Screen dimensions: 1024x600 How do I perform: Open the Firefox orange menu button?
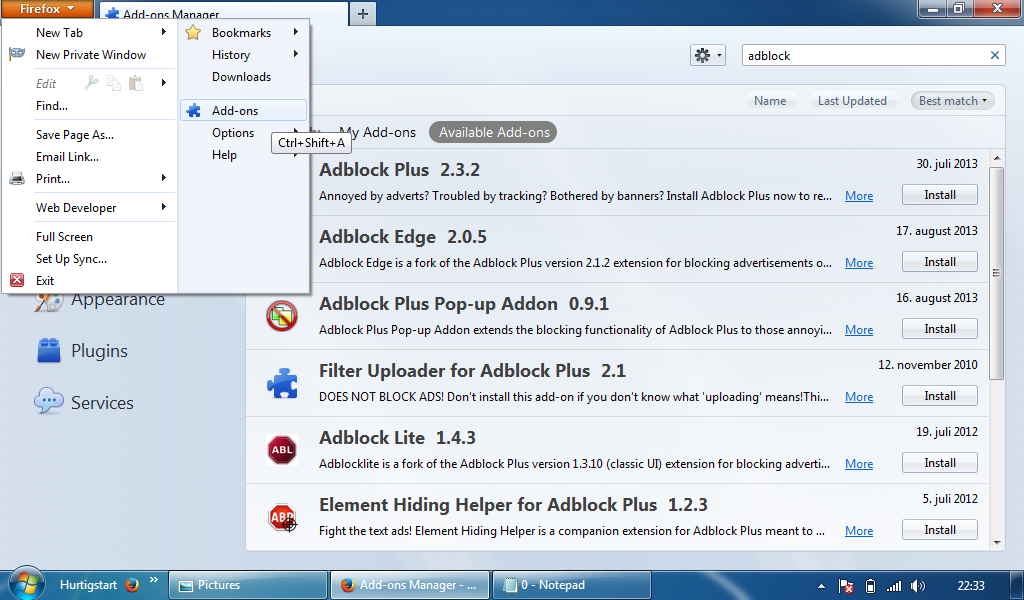(47, 9)
